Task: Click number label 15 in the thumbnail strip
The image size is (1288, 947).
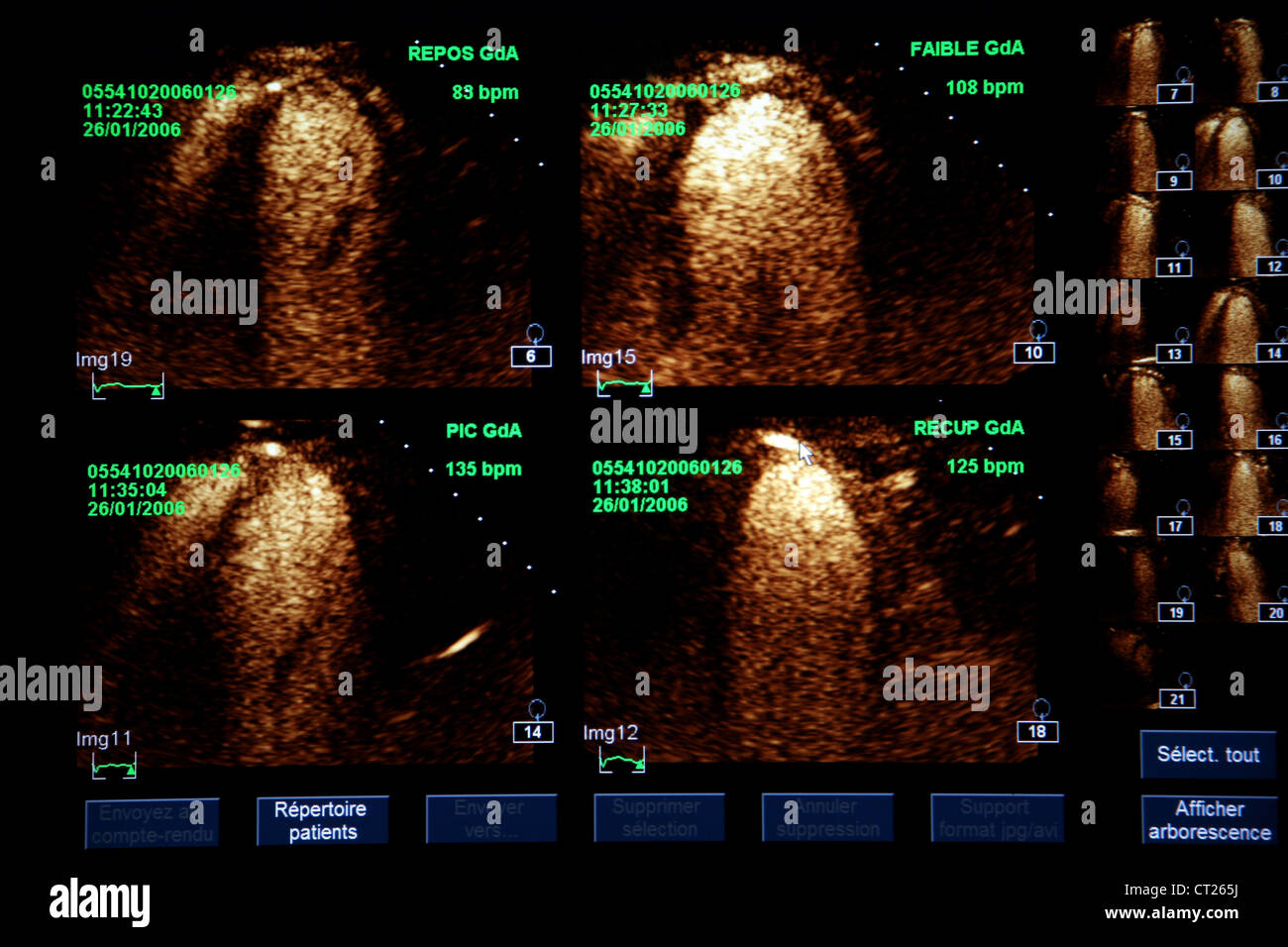Action: [x=1175, y=440]
